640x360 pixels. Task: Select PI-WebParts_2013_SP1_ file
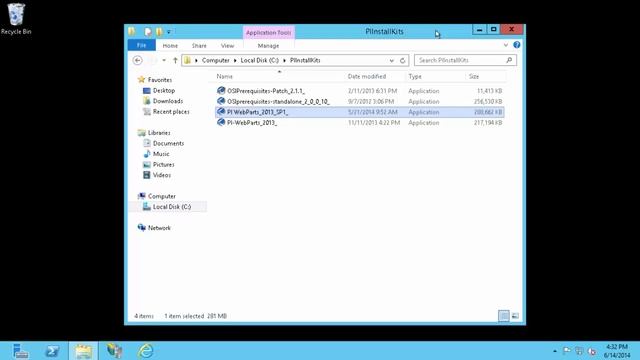coord(258,112)
